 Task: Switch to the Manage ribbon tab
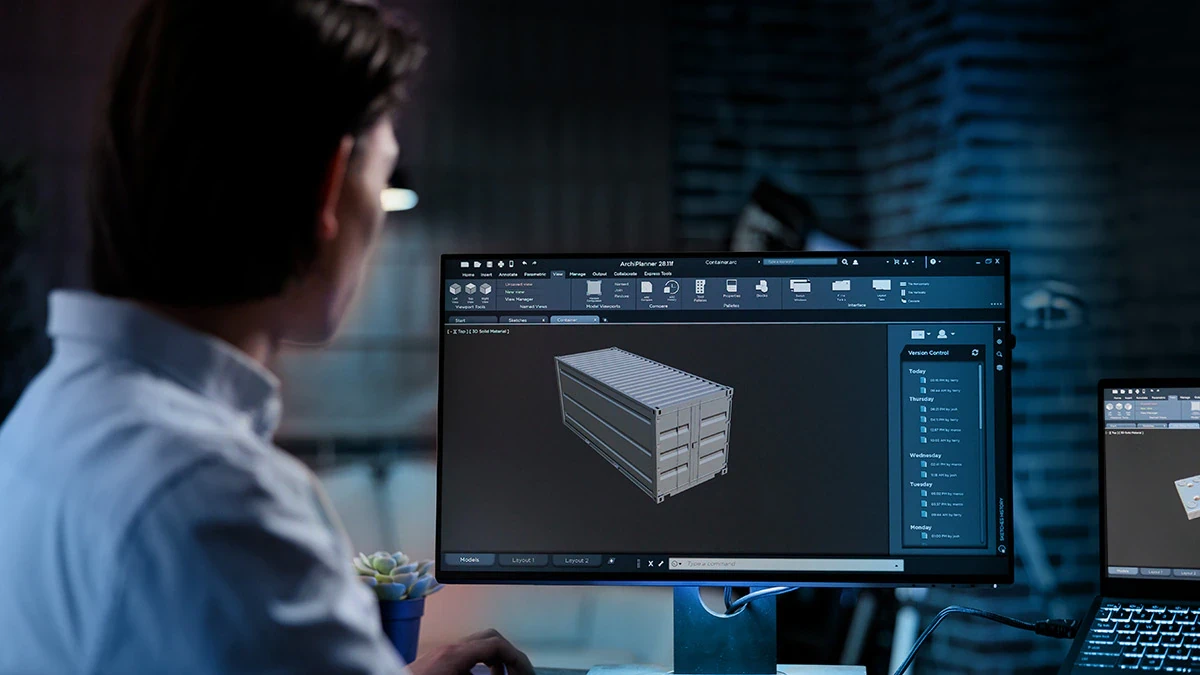click(577, 274)
